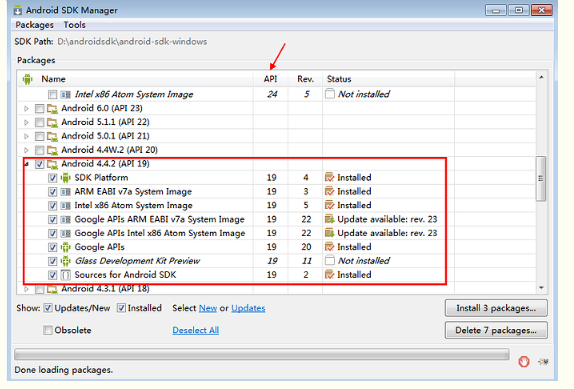Select the Google APIs row name
The height and width of the screenshot is (389, 574).
click(100, 247)
